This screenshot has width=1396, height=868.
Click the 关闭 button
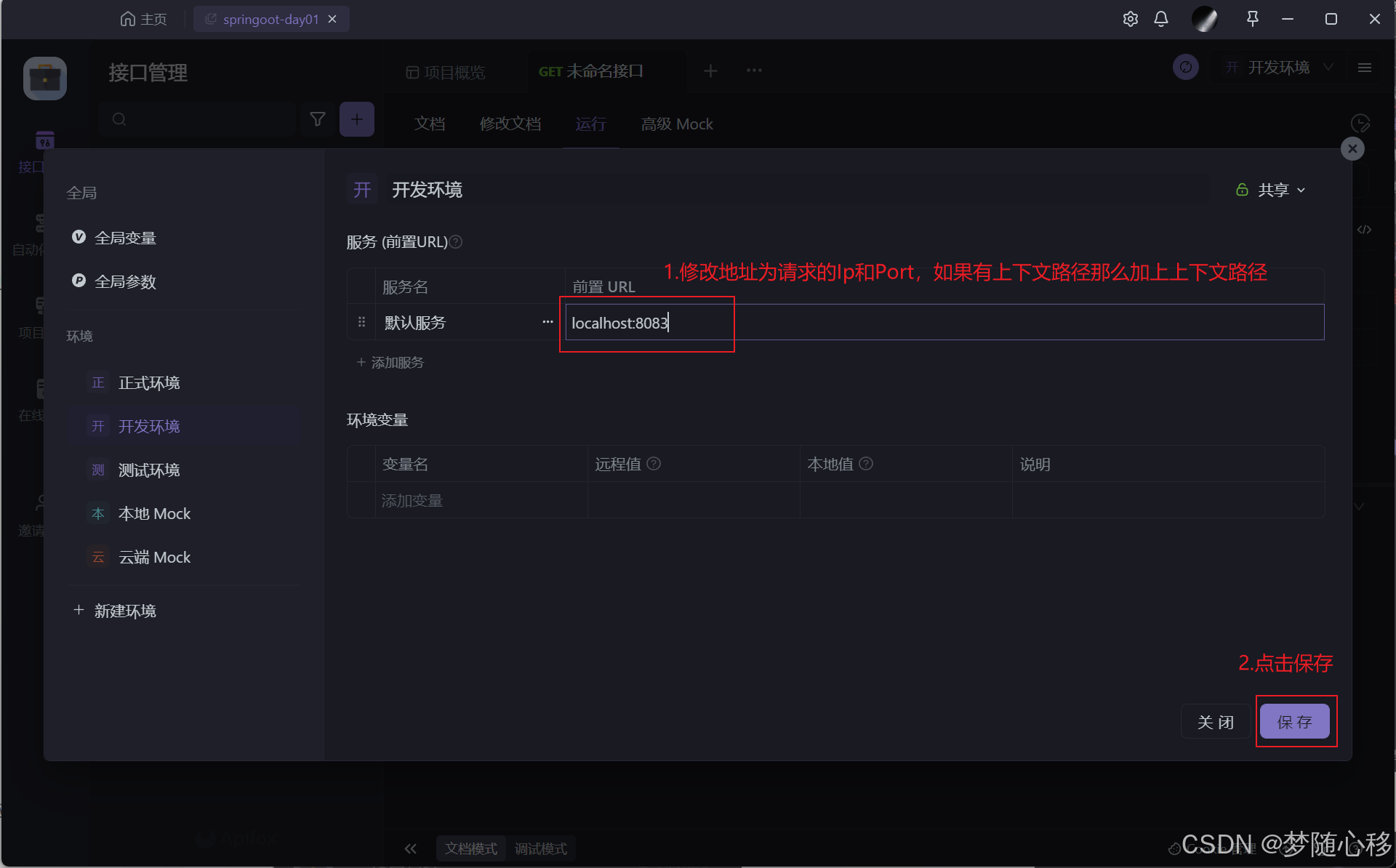1215,722
